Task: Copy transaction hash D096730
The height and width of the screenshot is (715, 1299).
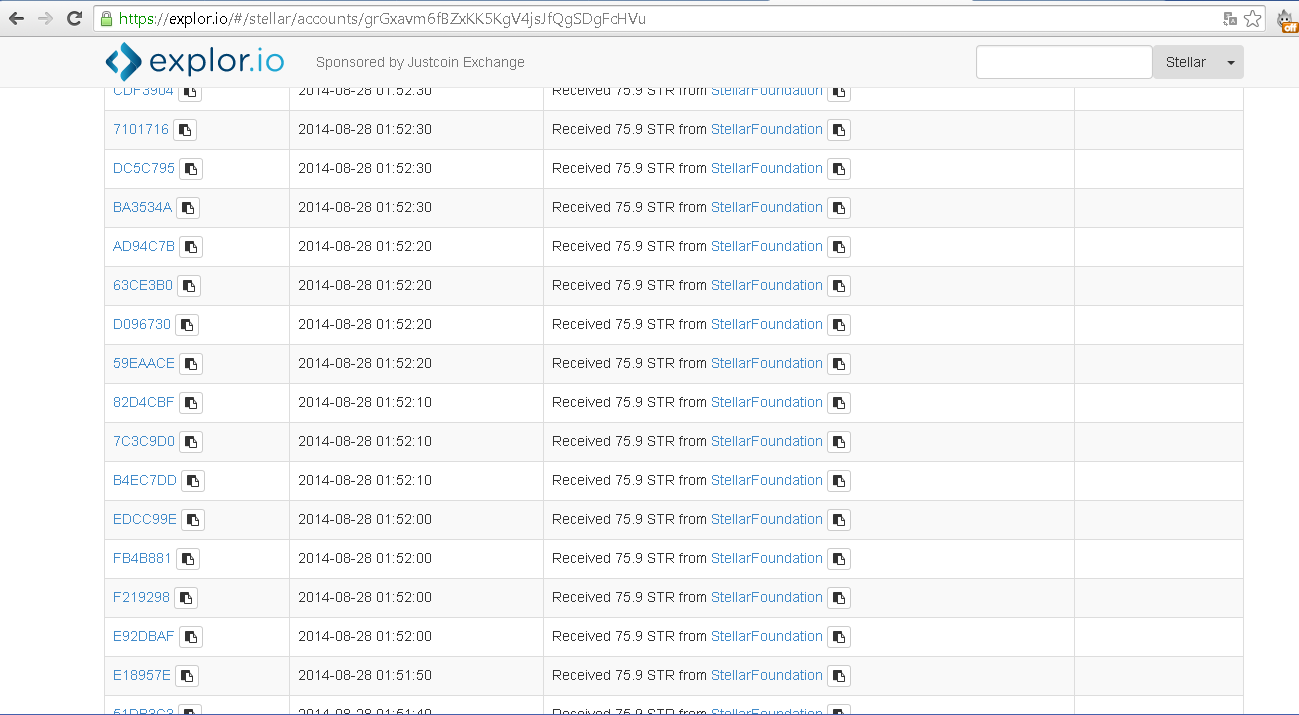Action: point(187,325)
